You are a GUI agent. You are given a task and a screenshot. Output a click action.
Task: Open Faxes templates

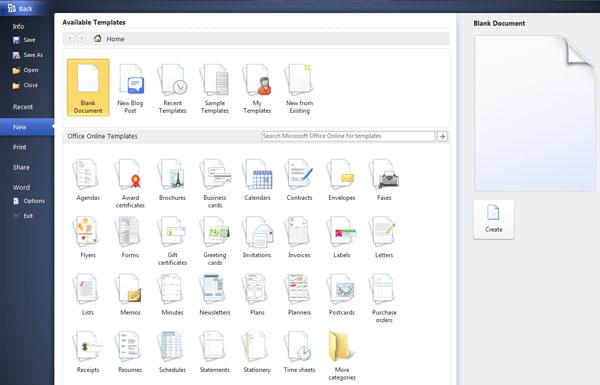(384, 180)
